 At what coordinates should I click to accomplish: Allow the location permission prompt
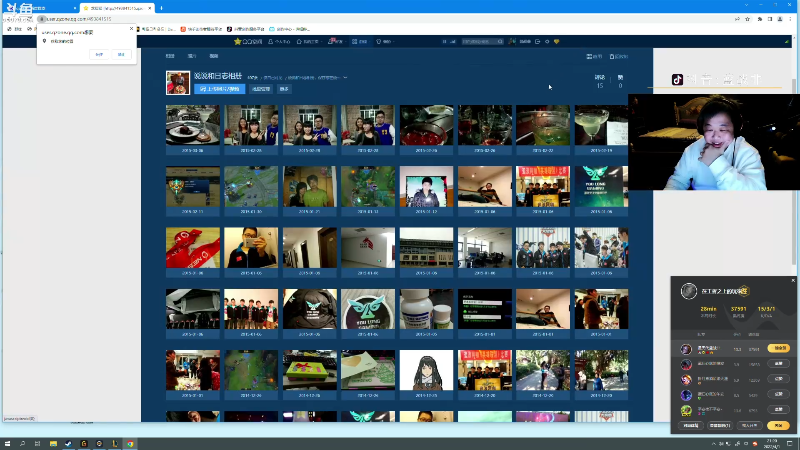pyautogui.click(x=99, y=55)
